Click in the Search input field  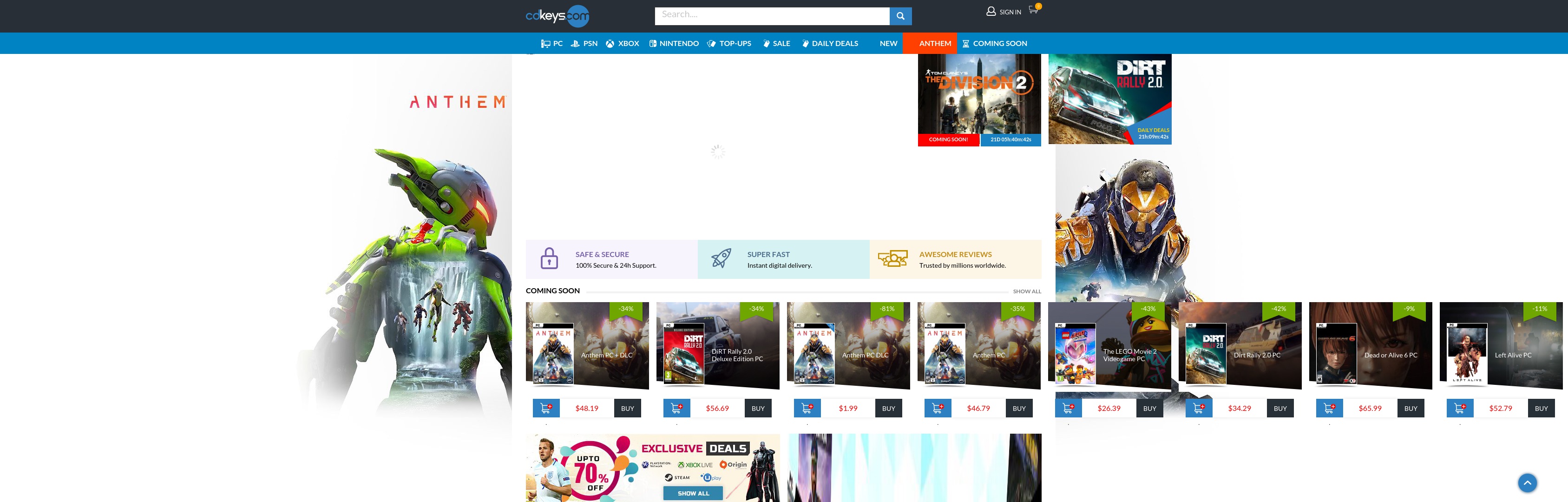coord(772,16)
